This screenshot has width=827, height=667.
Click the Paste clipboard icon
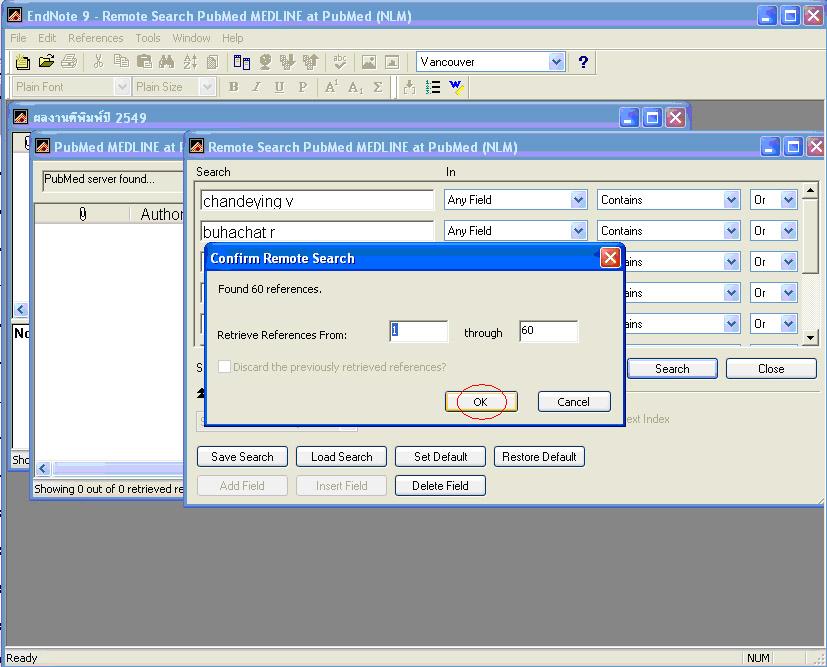point(144,62)
